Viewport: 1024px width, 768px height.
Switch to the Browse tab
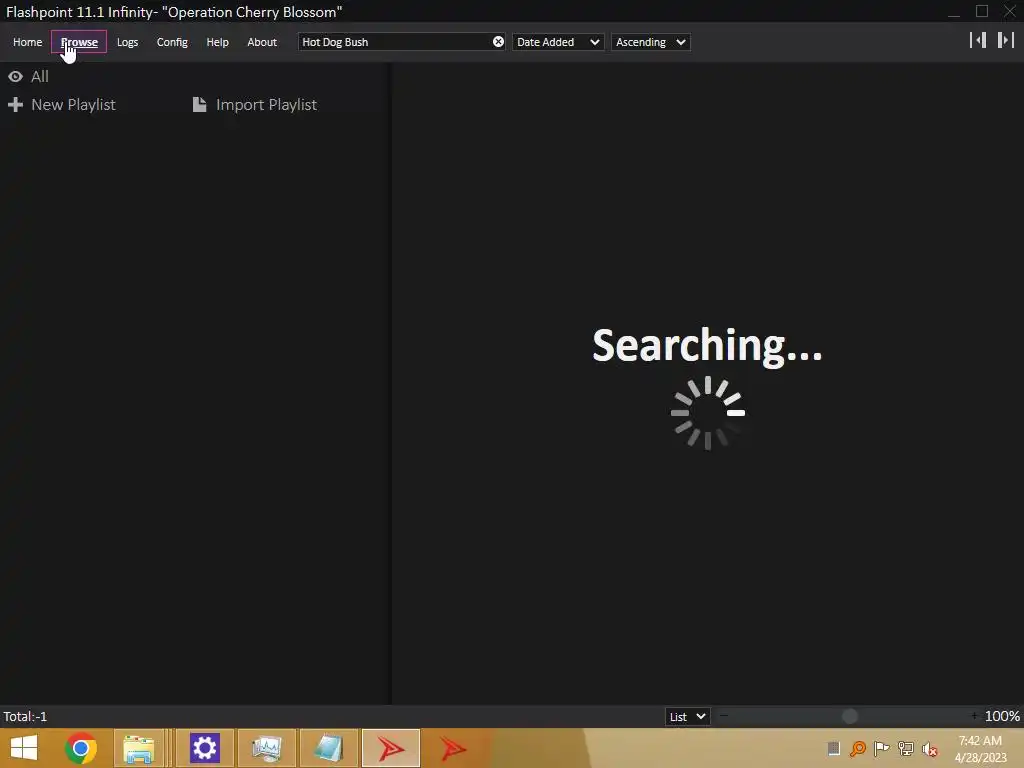(x=79, y=42)
